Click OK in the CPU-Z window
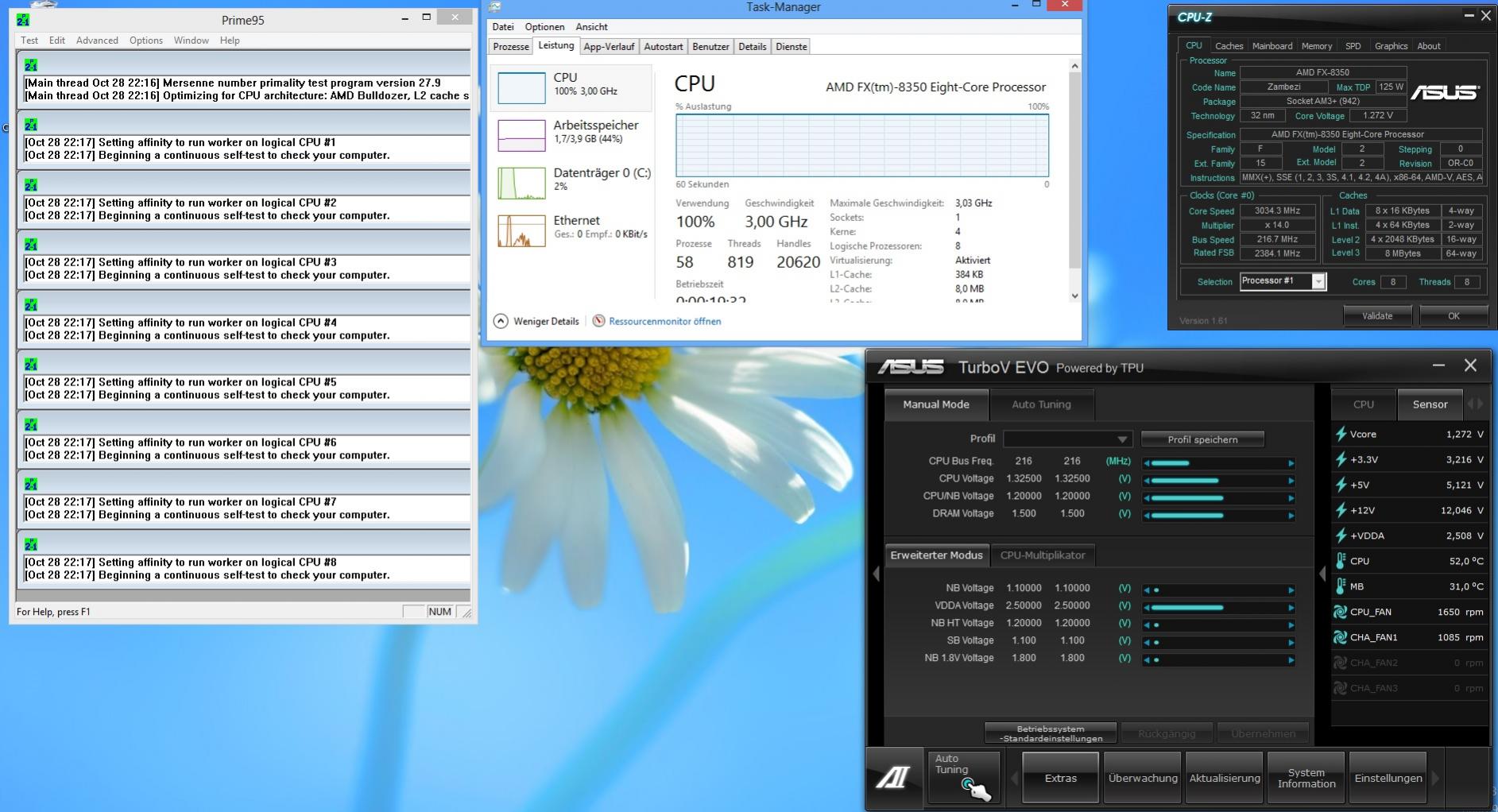This screenshot has width=1498, height=812. pos(1453,316)
